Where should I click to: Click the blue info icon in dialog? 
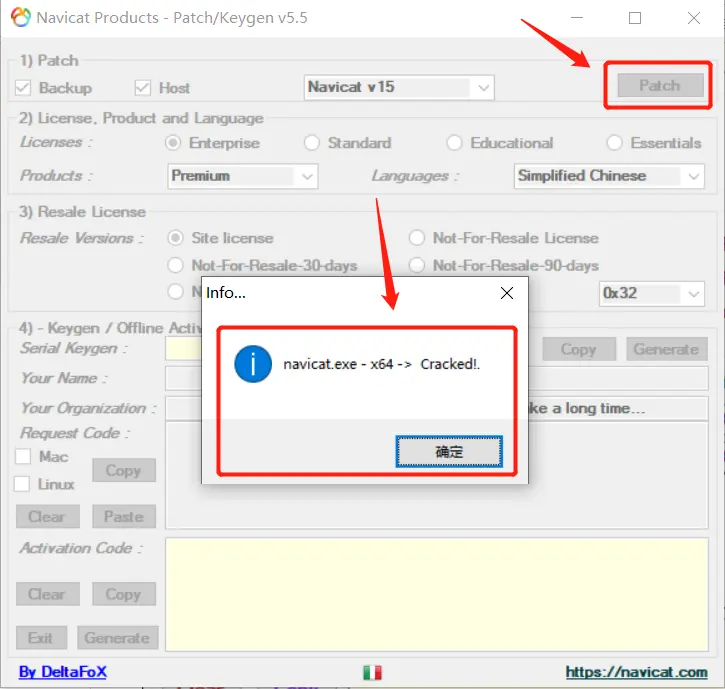click(x=253, y=364)
